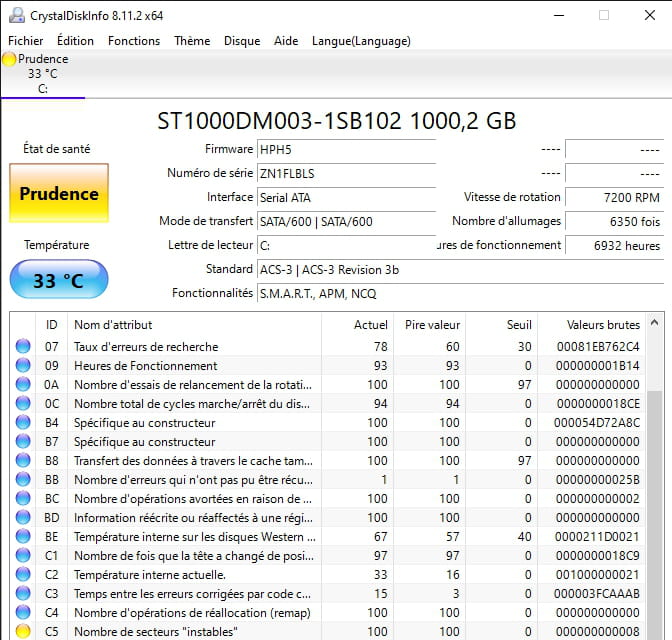Click the blue status orb for attribute 07
Screen dimensions: 672x640
tap(23, 346)
